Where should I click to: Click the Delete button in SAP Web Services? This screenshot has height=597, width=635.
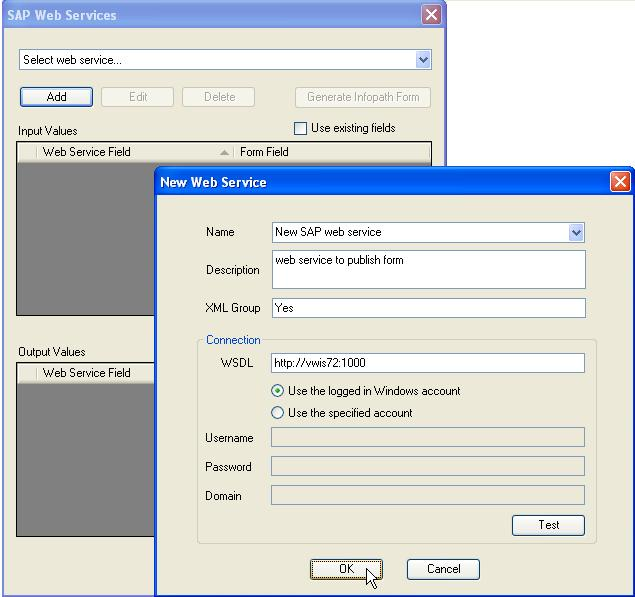[x=219, y=97]
